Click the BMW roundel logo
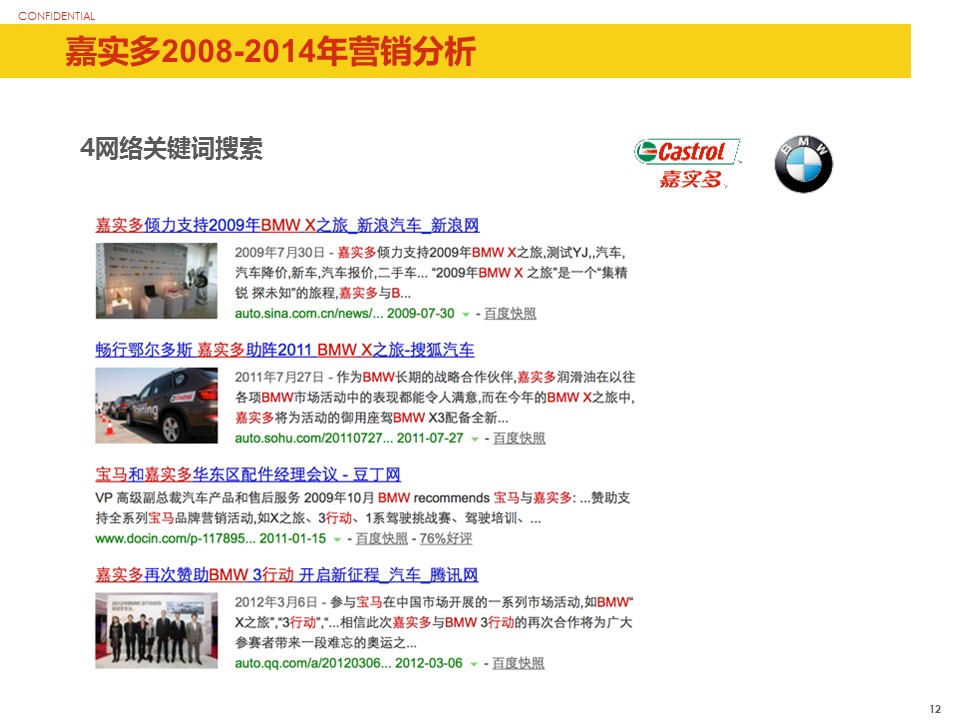The width and height of the screenshot is (960, 720). [803, 164]
